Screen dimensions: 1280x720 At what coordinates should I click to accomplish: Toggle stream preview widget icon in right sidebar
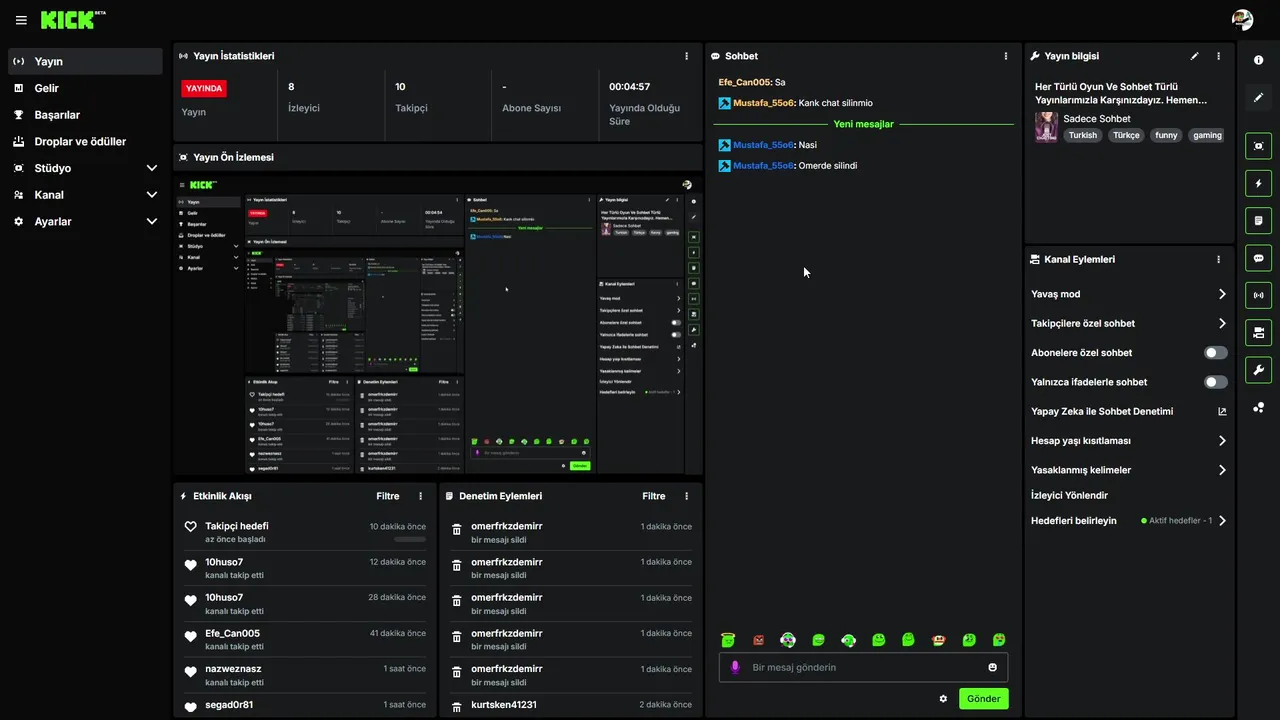1258,146
